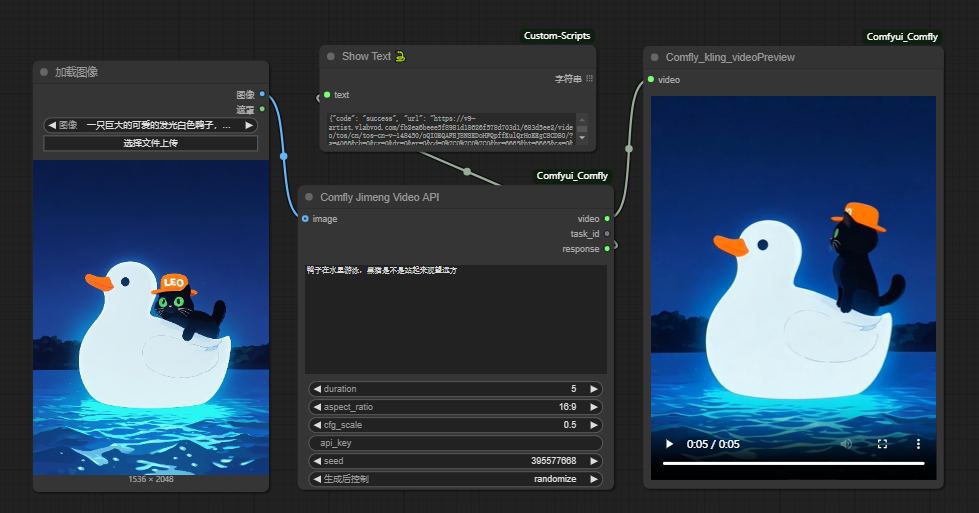Click the video output port of Jimeng node

pos(607,218)
